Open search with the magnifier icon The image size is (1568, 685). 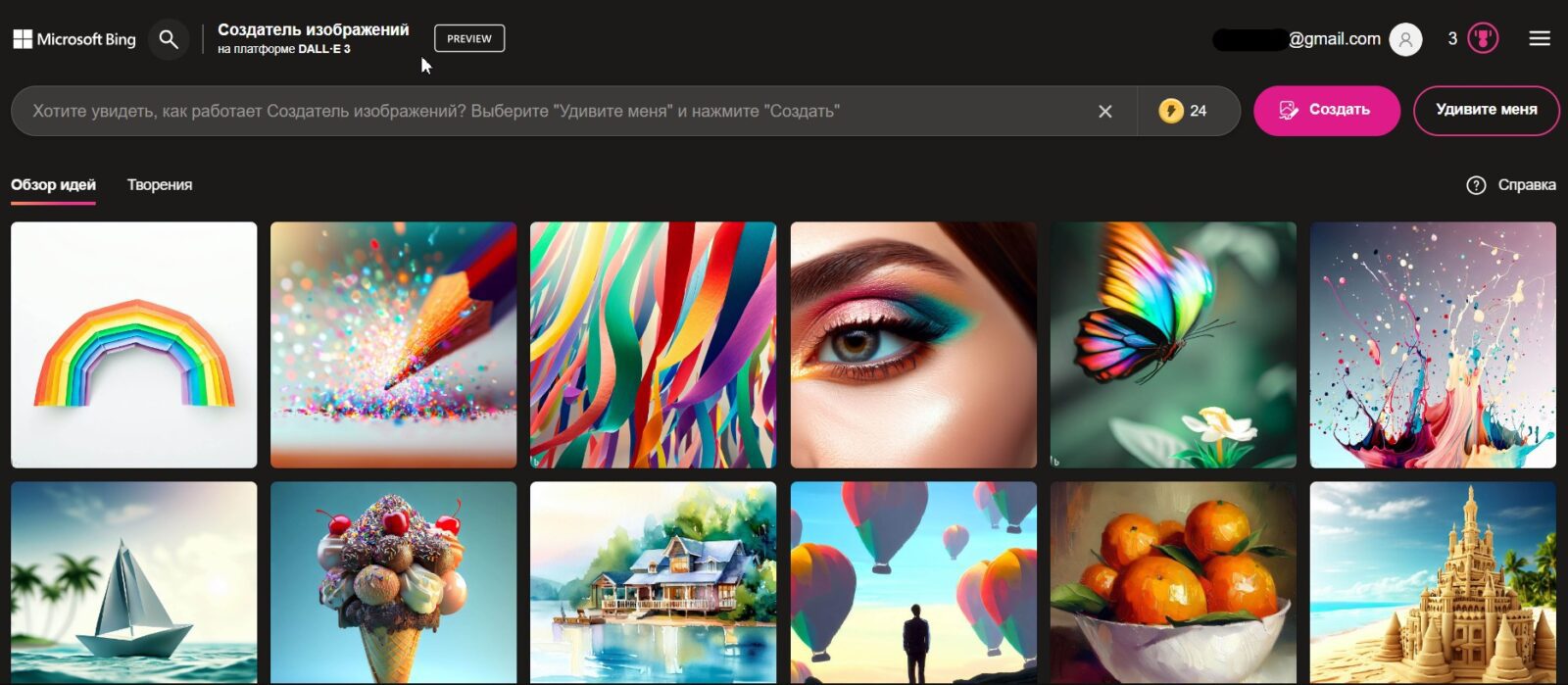point(169,39)
